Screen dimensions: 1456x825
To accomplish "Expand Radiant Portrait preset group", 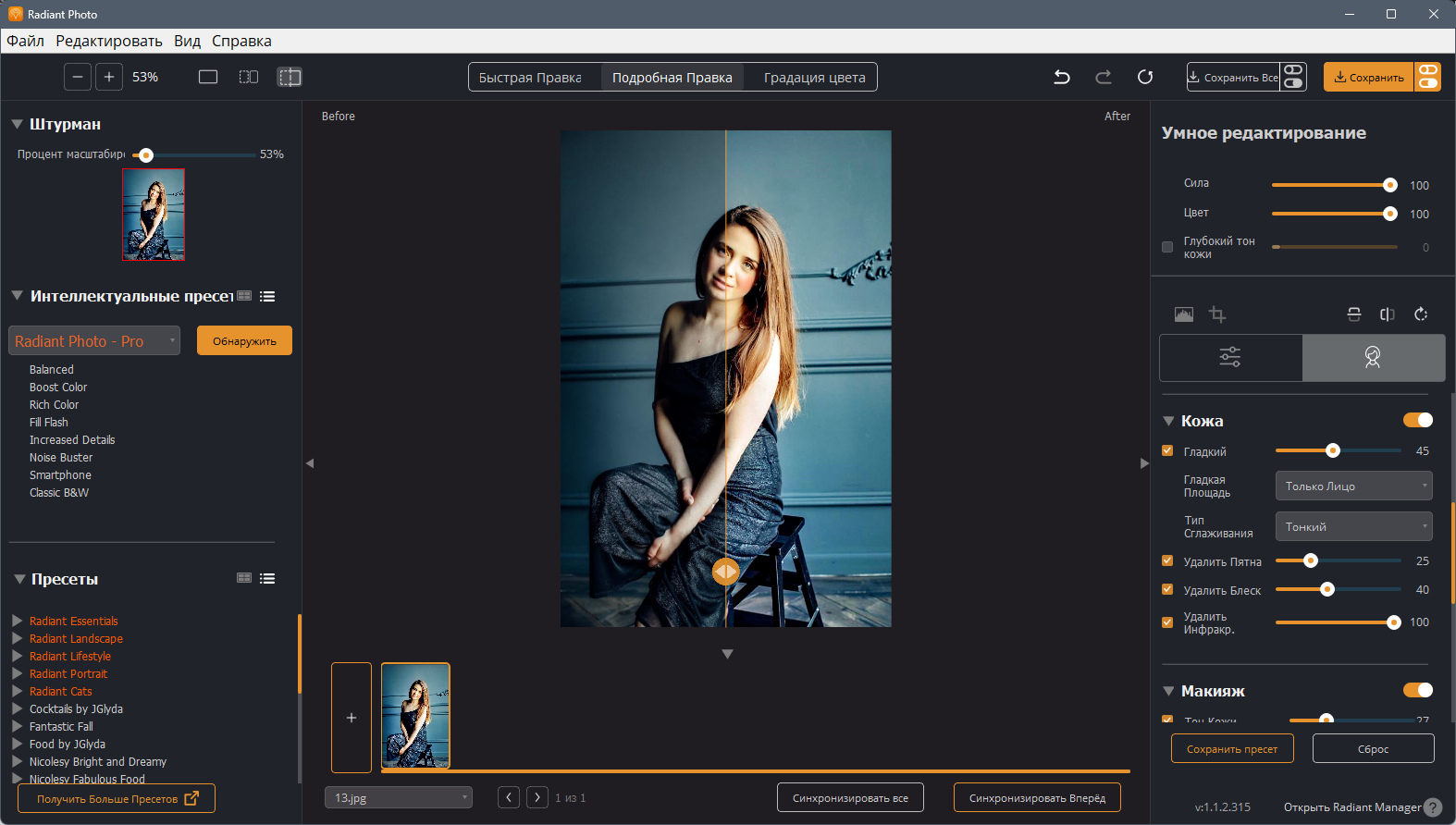I will point(18,673).
